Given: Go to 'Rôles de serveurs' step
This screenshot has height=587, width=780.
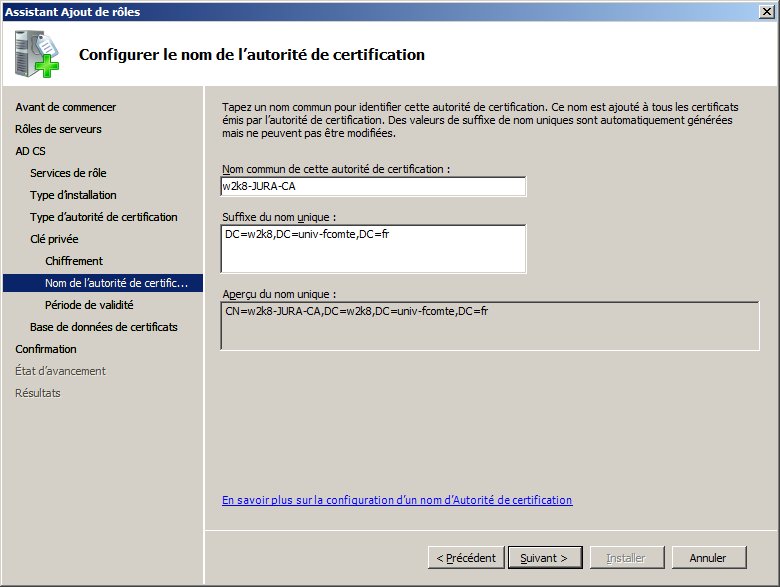Looking at the screenshot, I should 58,129.
